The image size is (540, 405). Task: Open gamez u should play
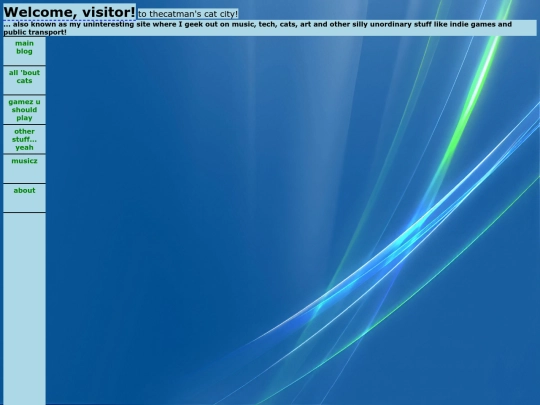click(x=24, y=110)
